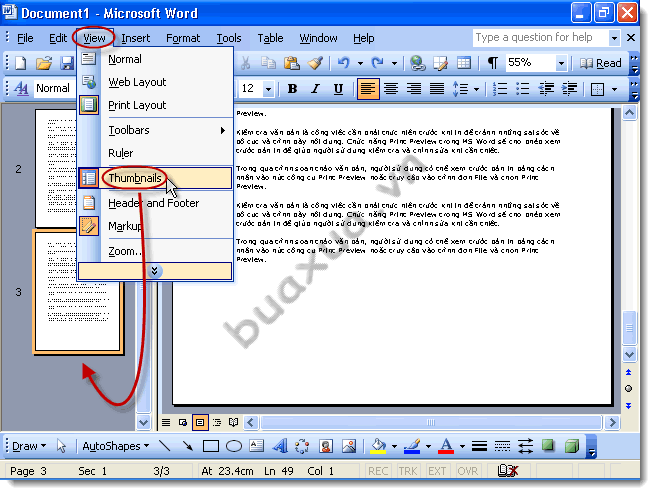This screenshot has width=655, height=495.
Task: Click the Insert Hyperlink globe icon
Action: (417, 63)
